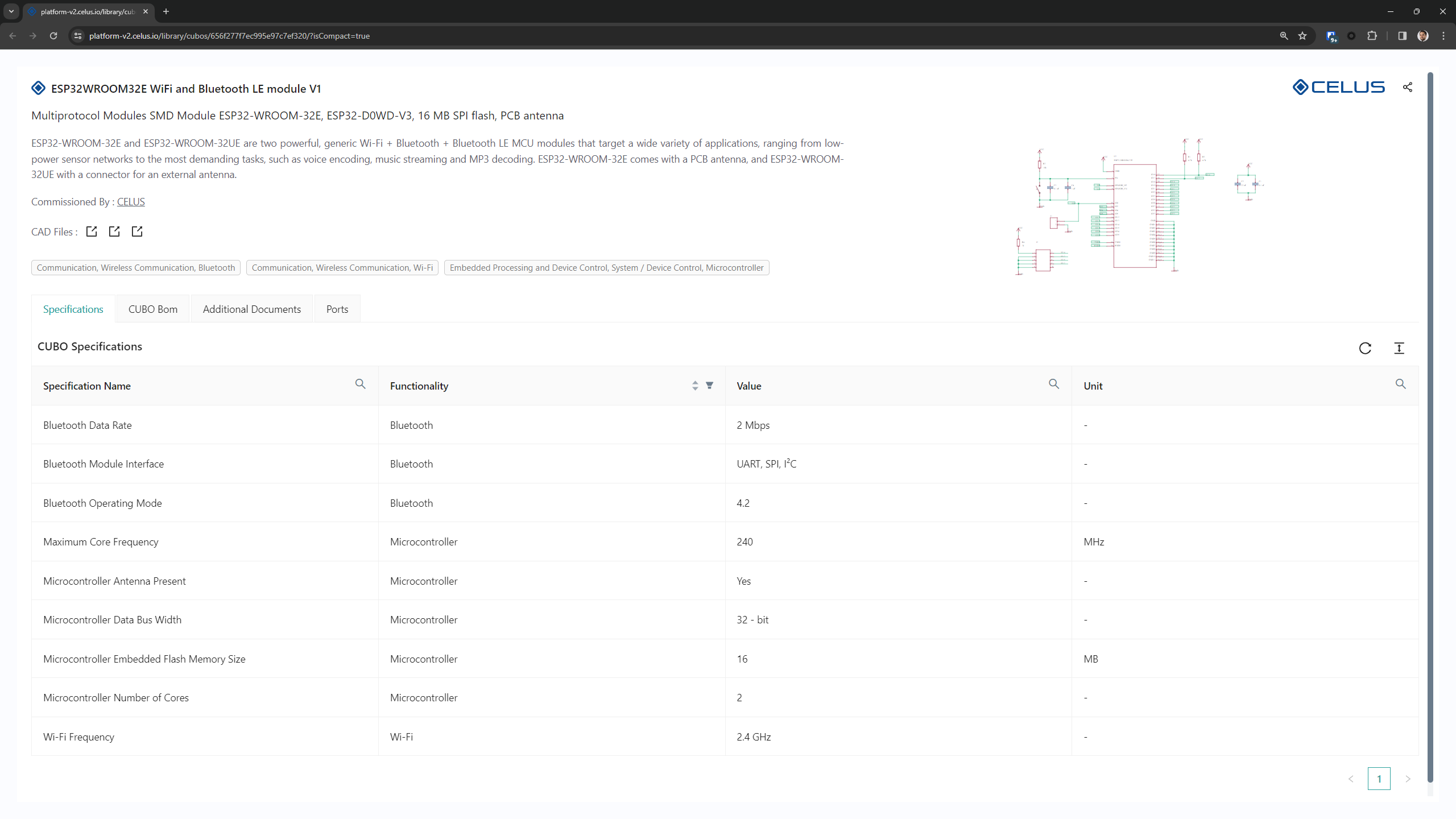The image size is (1456, 819).
Task: Click the 32 - bit value
Action: coord(752,620)
